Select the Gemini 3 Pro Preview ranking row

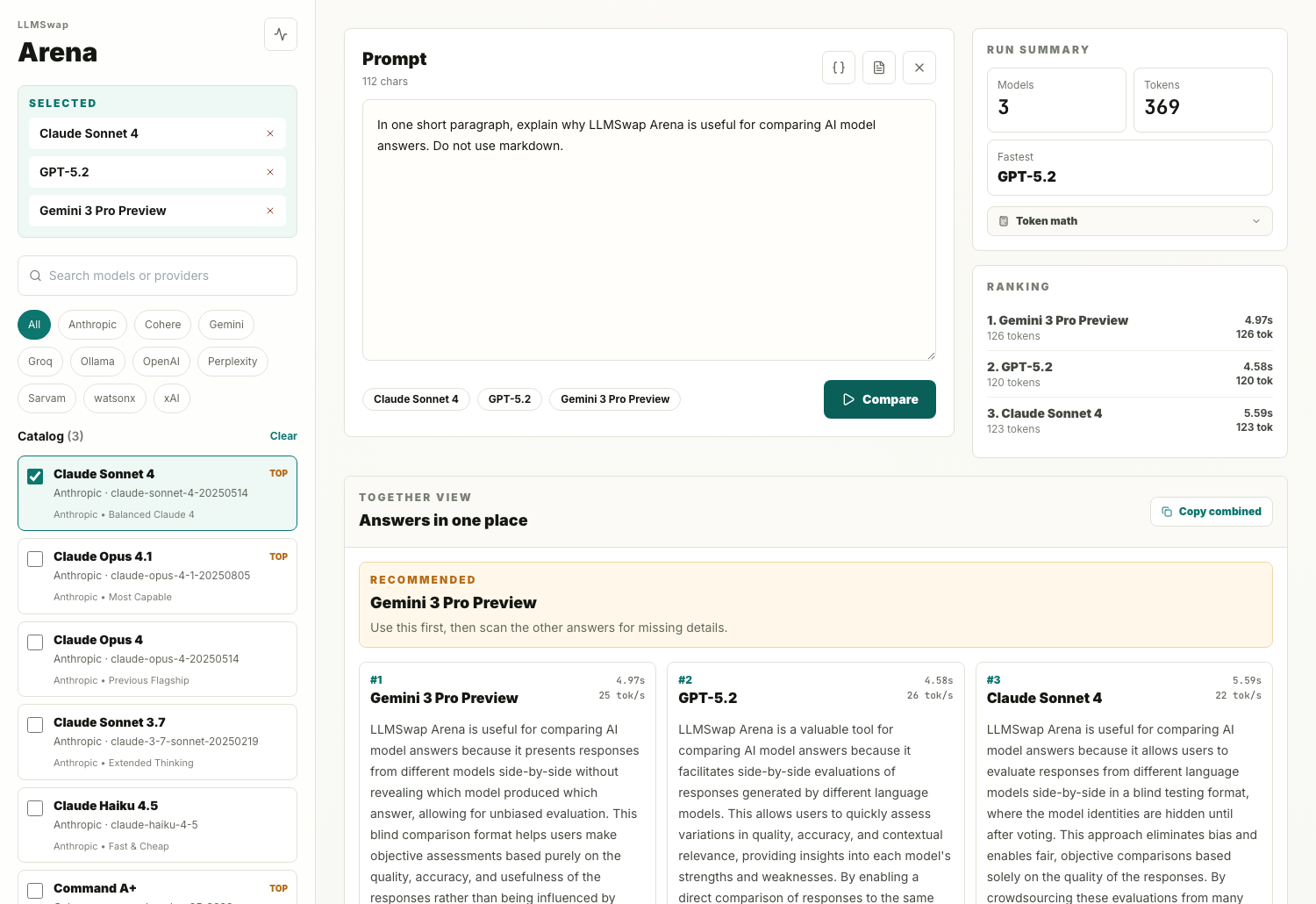coord(1130,328)
